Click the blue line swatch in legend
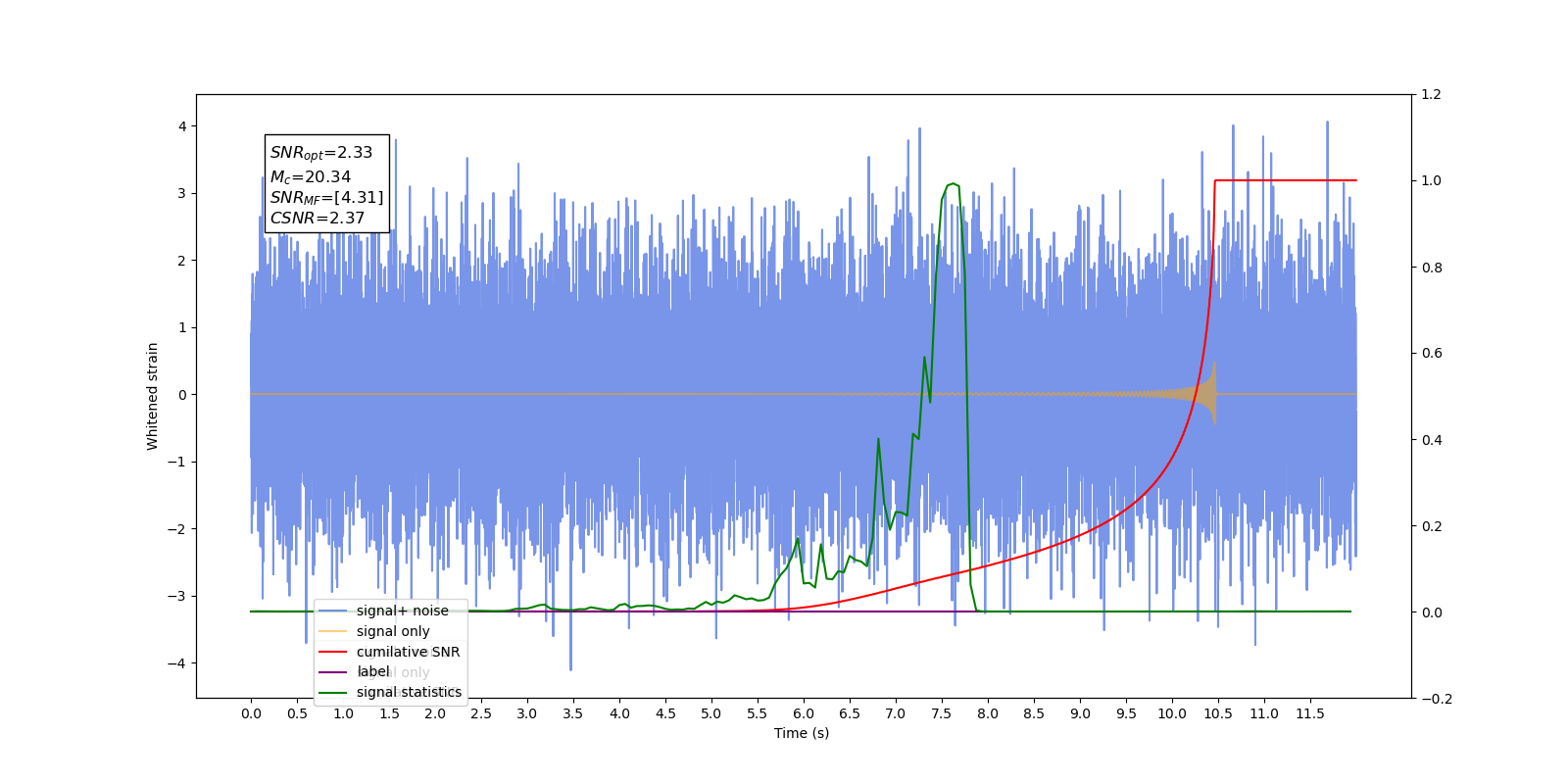1568x784 pixels. 333,611
